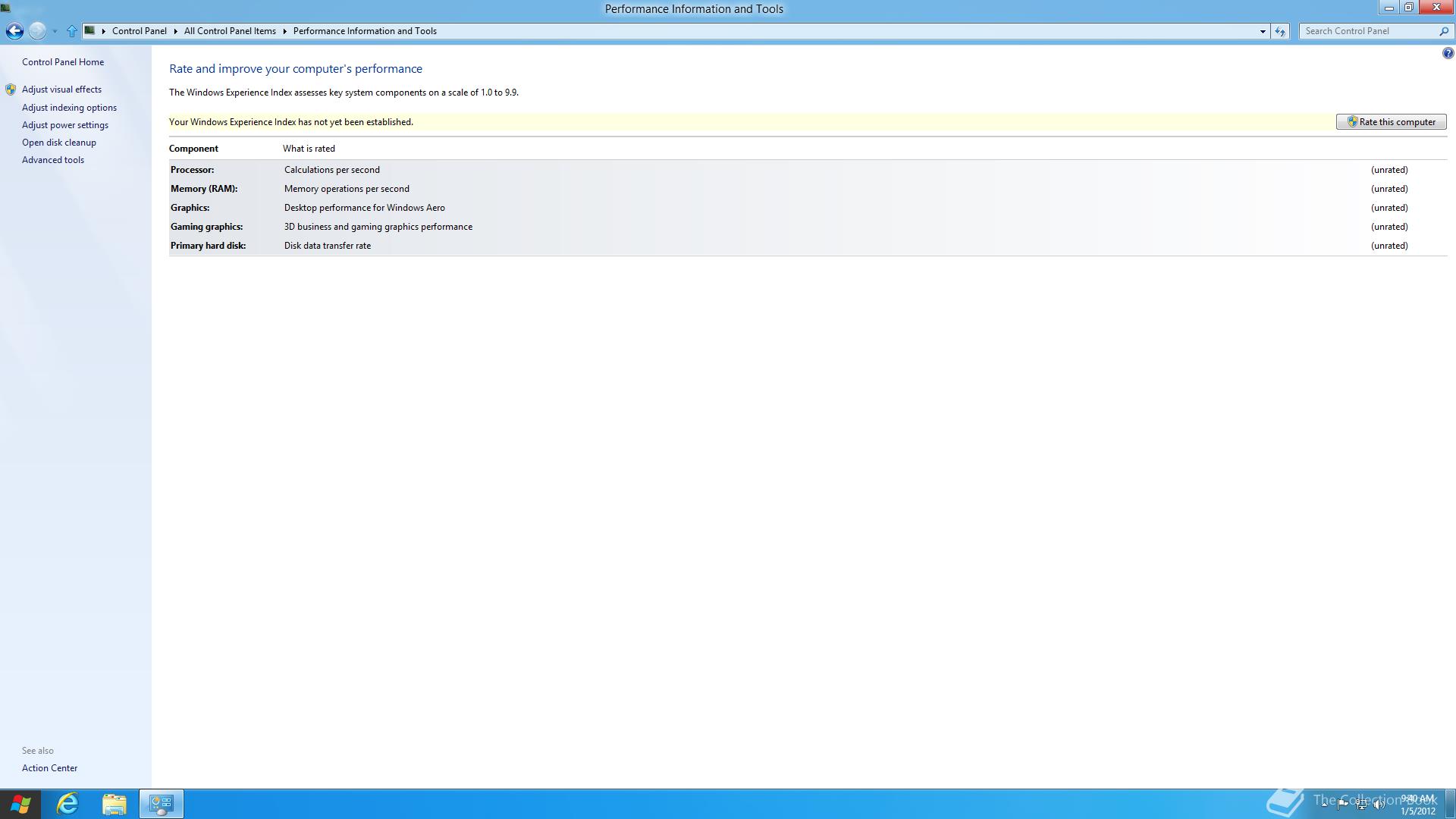This screenshot has height=819, width=1456.
Task: Open the recent pages dropdown arrow
Action: (x=55, y=32)
